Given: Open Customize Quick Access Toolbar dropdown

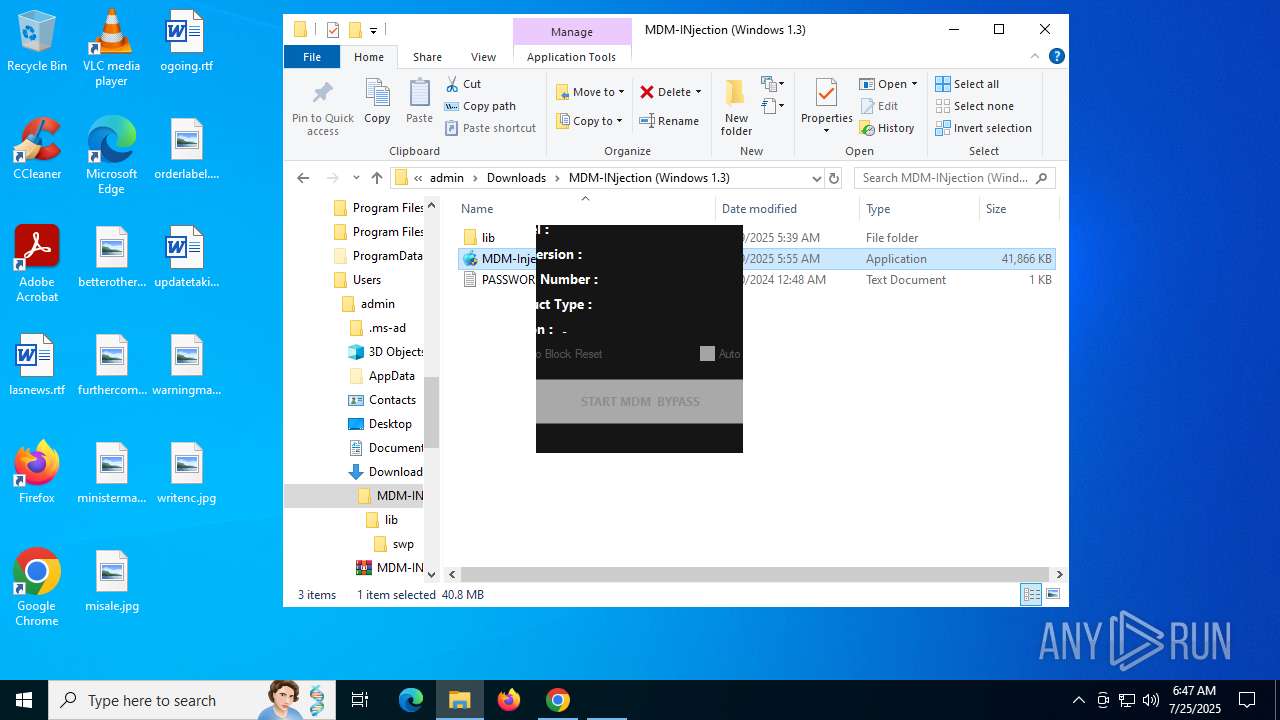Looking at the screenshot, I should 374,30.
